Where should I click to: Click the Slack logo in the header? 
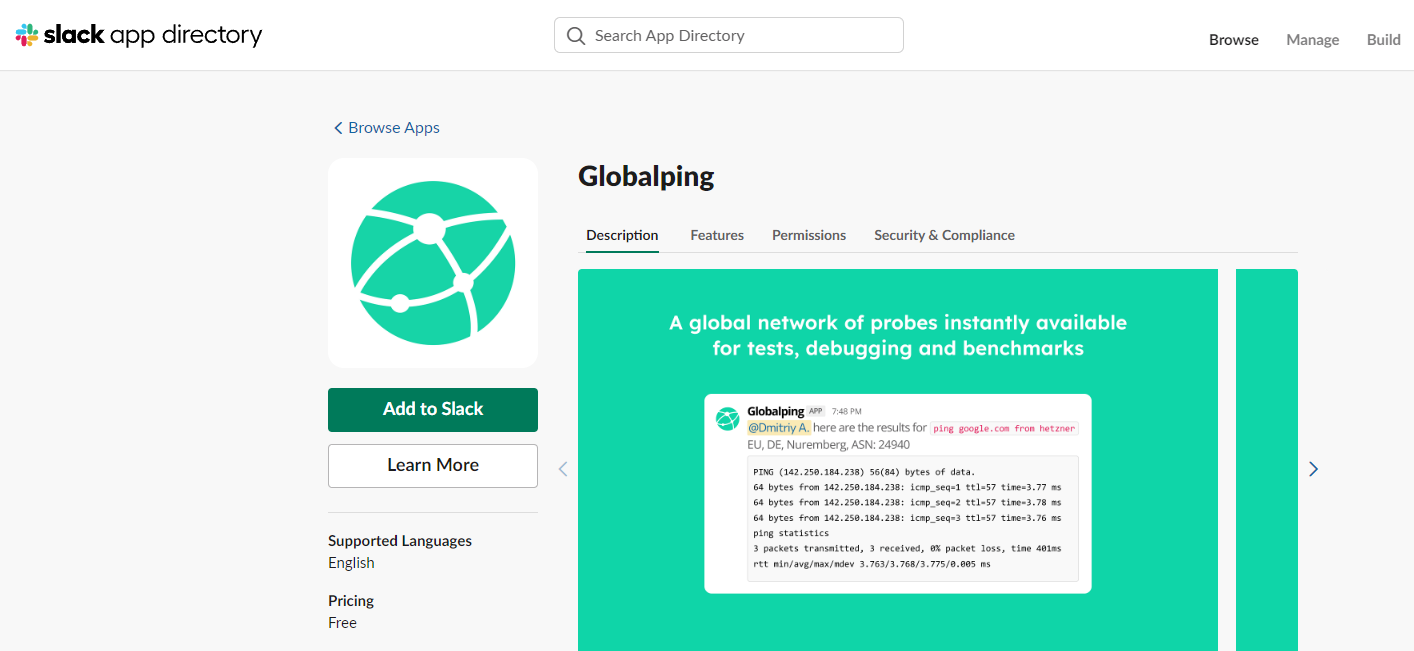coord(138,35)
